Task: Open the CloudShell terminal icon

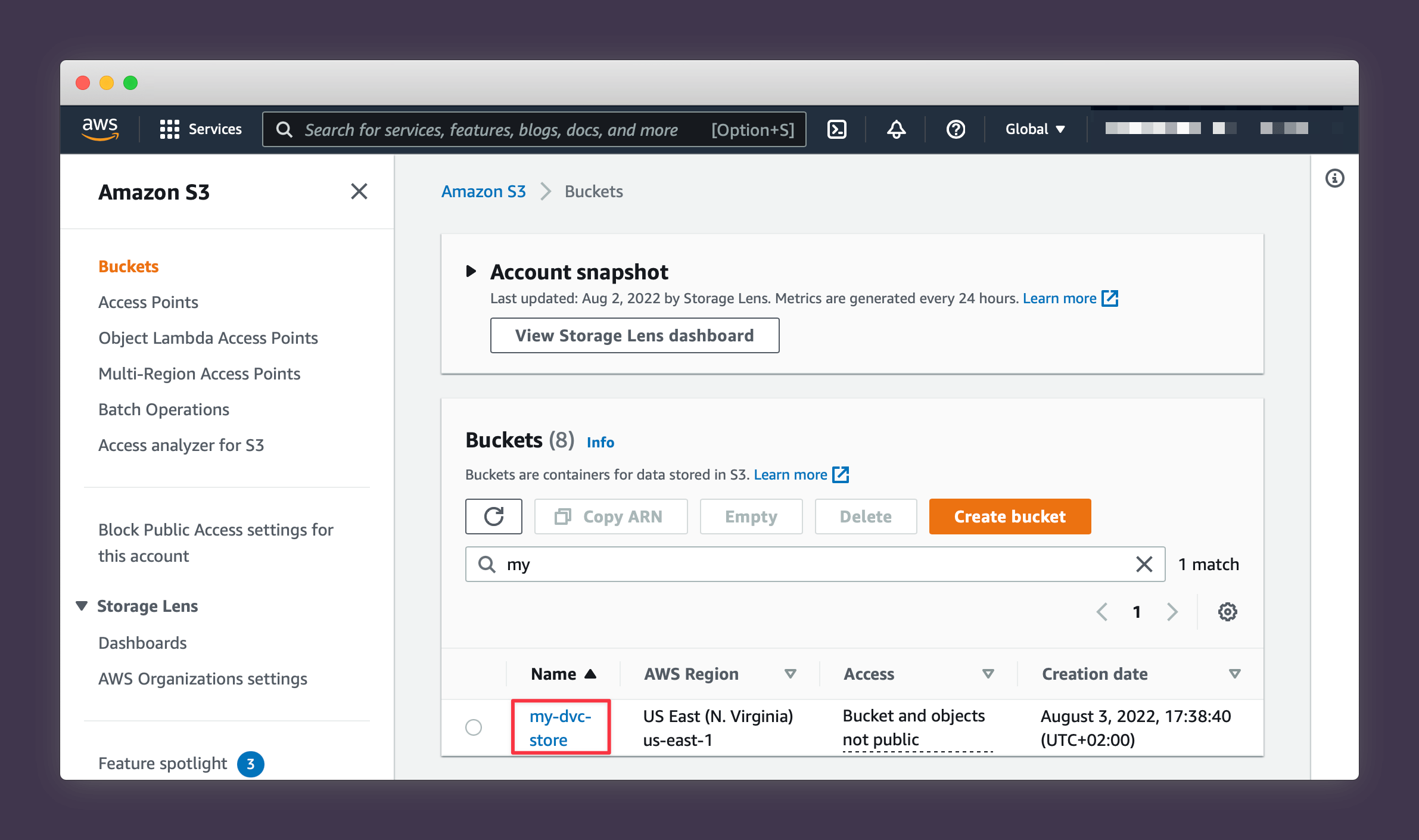Action: (837, 129)
